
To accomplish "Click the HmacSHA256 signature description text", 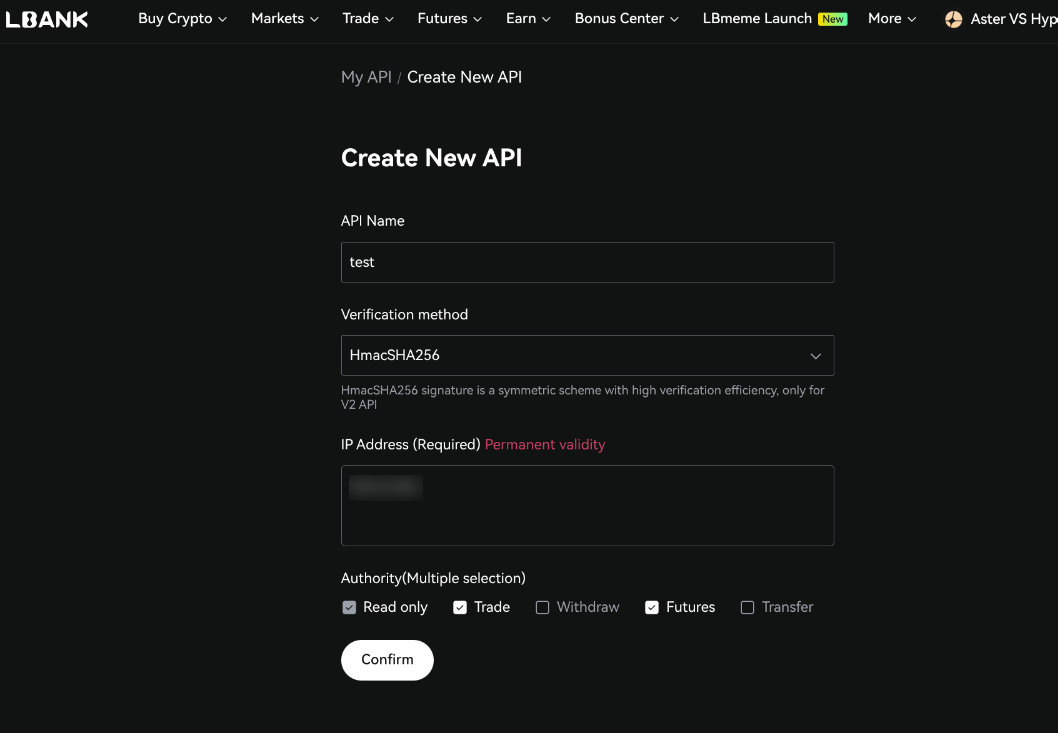I will [582, 398].
